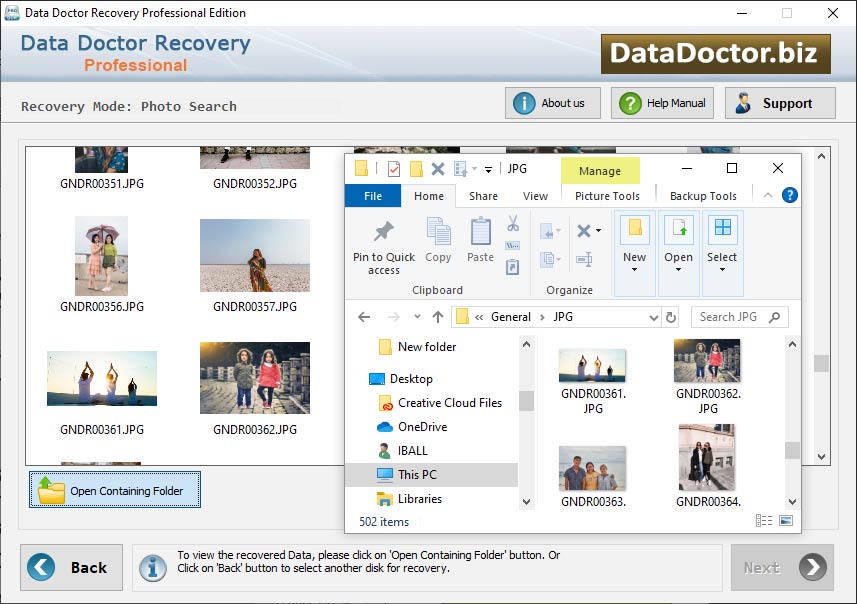857x604 pixels.
Task: Switch to large thumbnails view icon
Action: (x=786, y=521)
